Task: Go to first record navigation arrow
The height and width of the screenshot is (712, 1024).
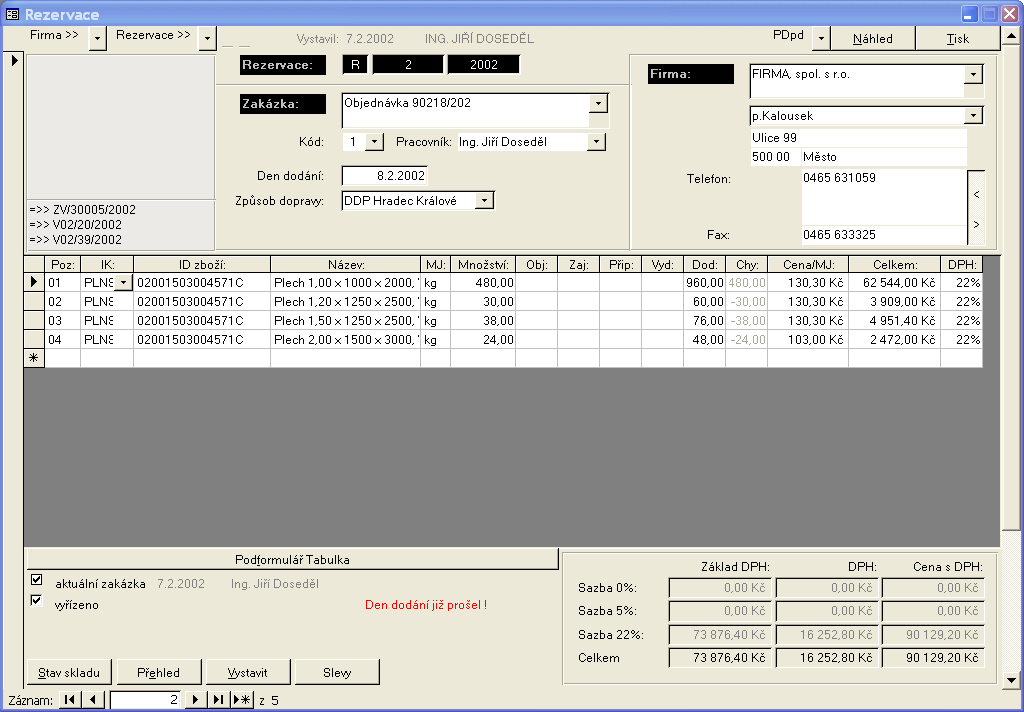Action: pos(69,700)
